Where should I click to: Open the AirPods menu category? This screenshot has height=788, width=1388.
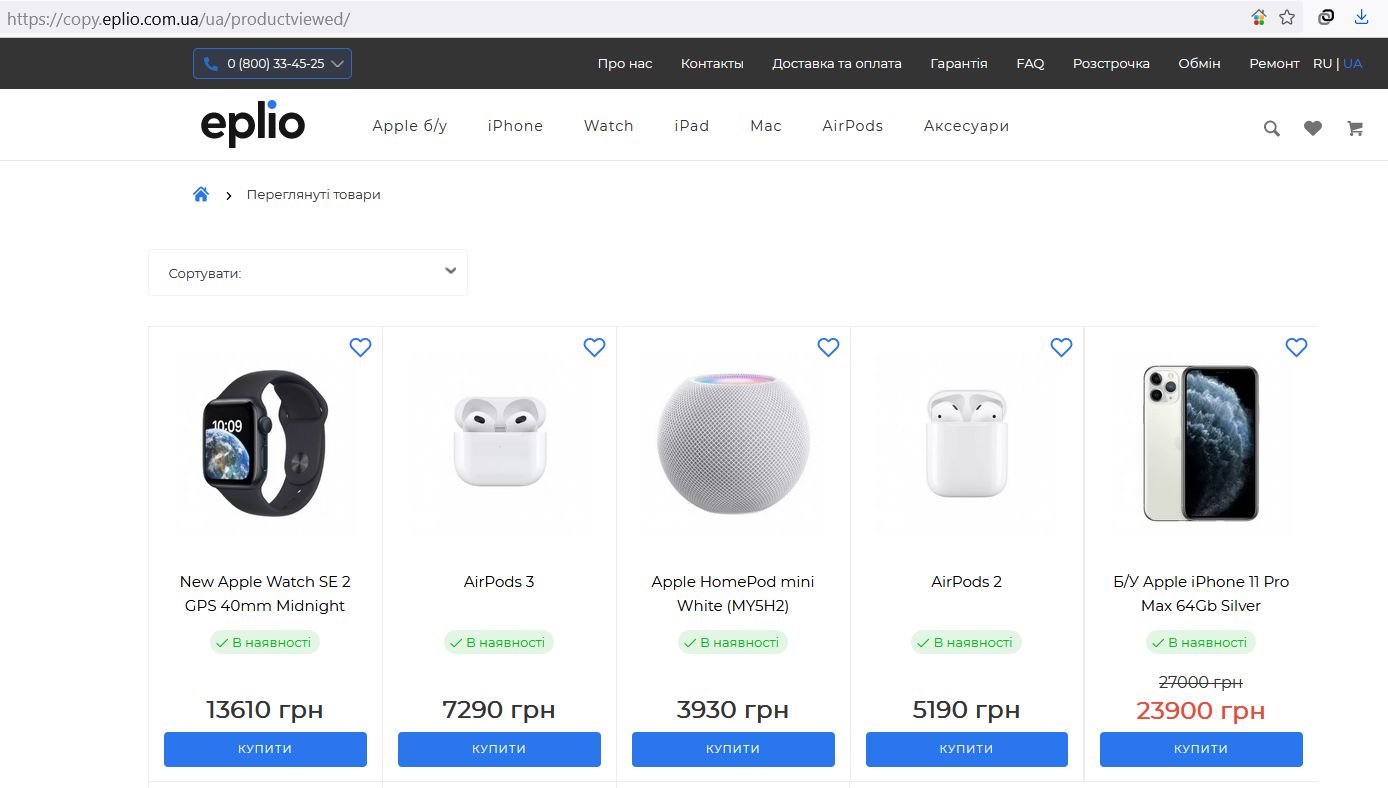(852, 126)
